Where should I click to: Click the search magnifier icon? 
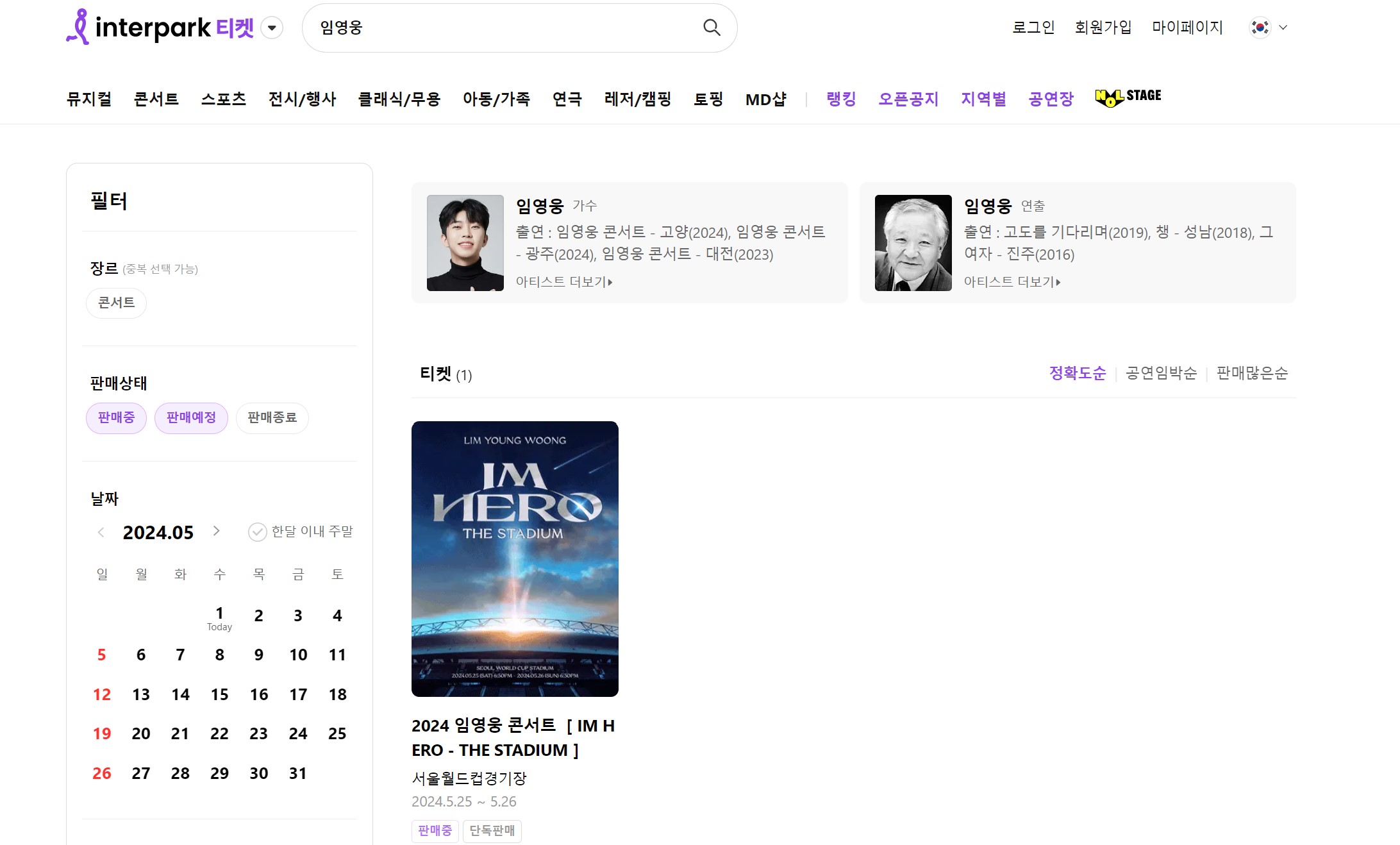point(712,28)
